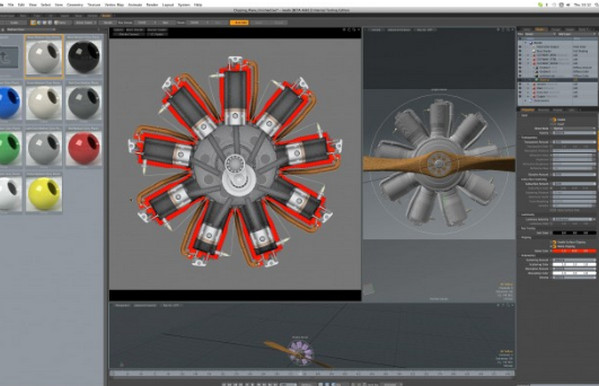
Task: Pick the black Exit Color swatch
Action: (x=574, y=233)
